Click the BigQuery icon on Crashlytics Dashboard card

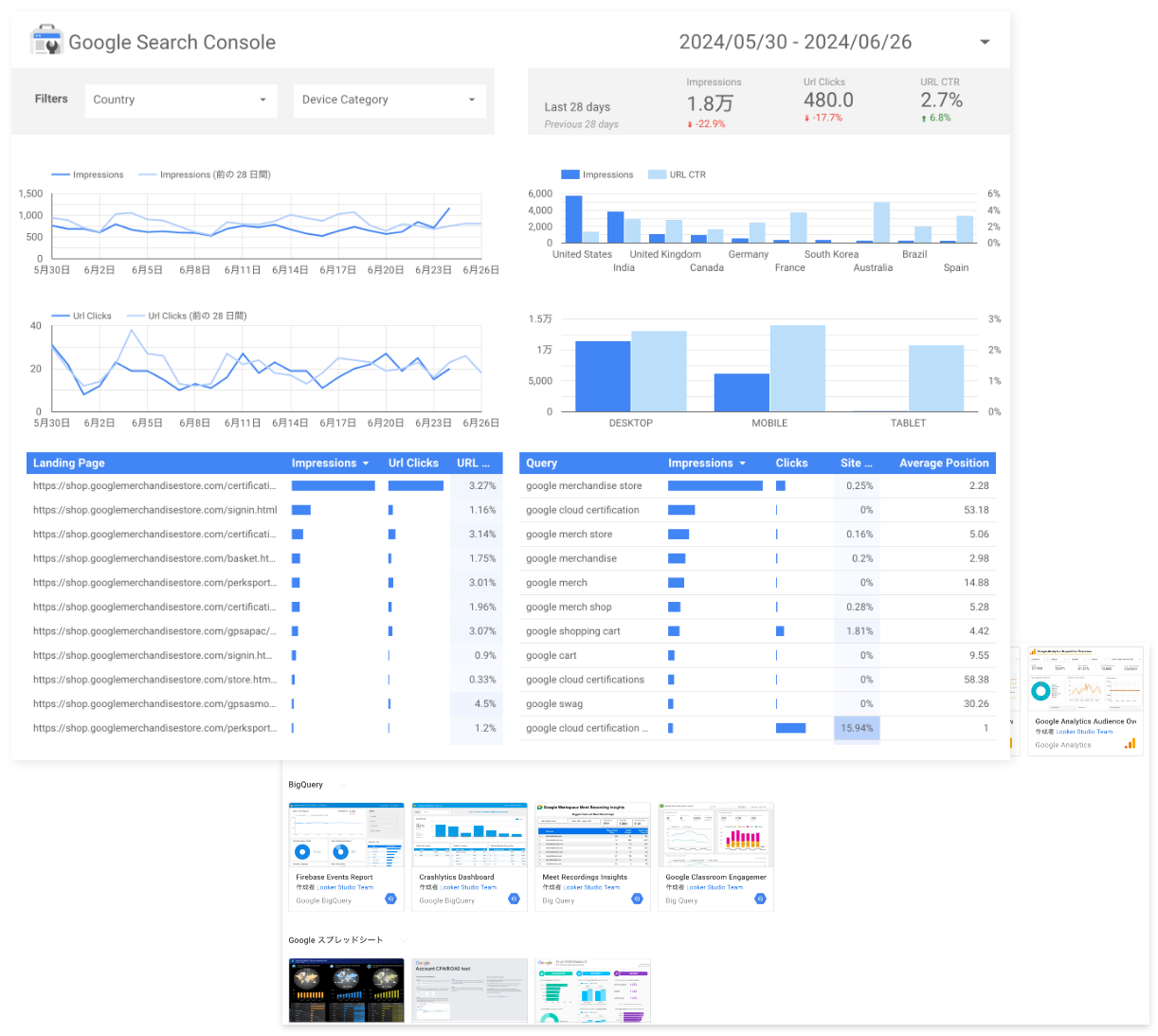click(x=514, y=899)
